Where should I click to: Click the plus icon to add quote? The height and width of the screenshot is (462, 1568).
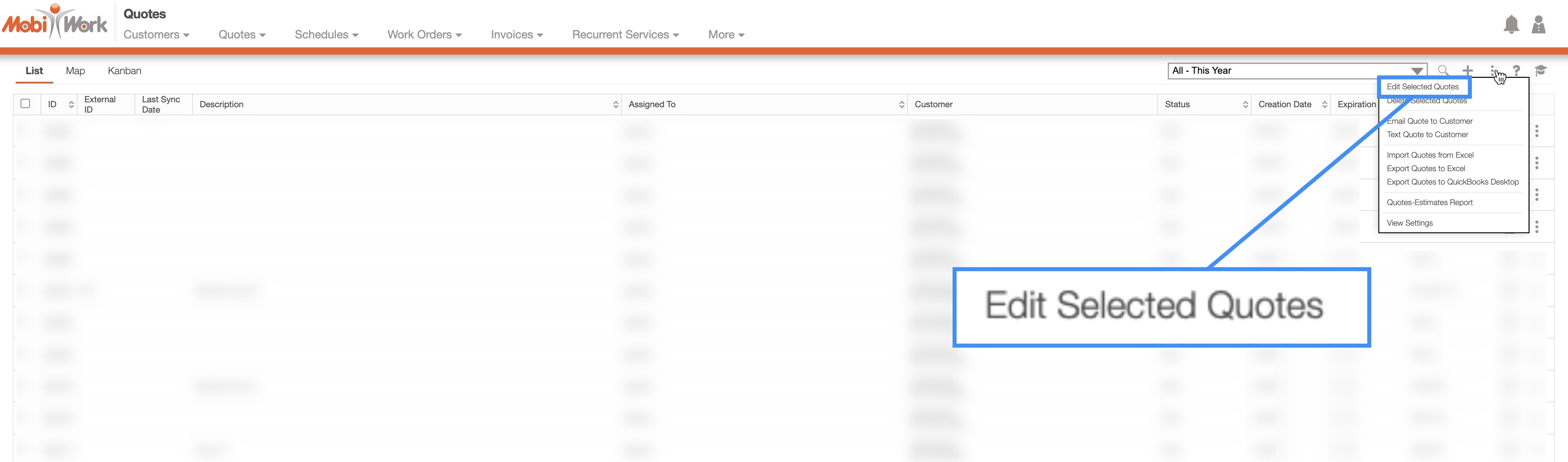tap(1467, 71)
